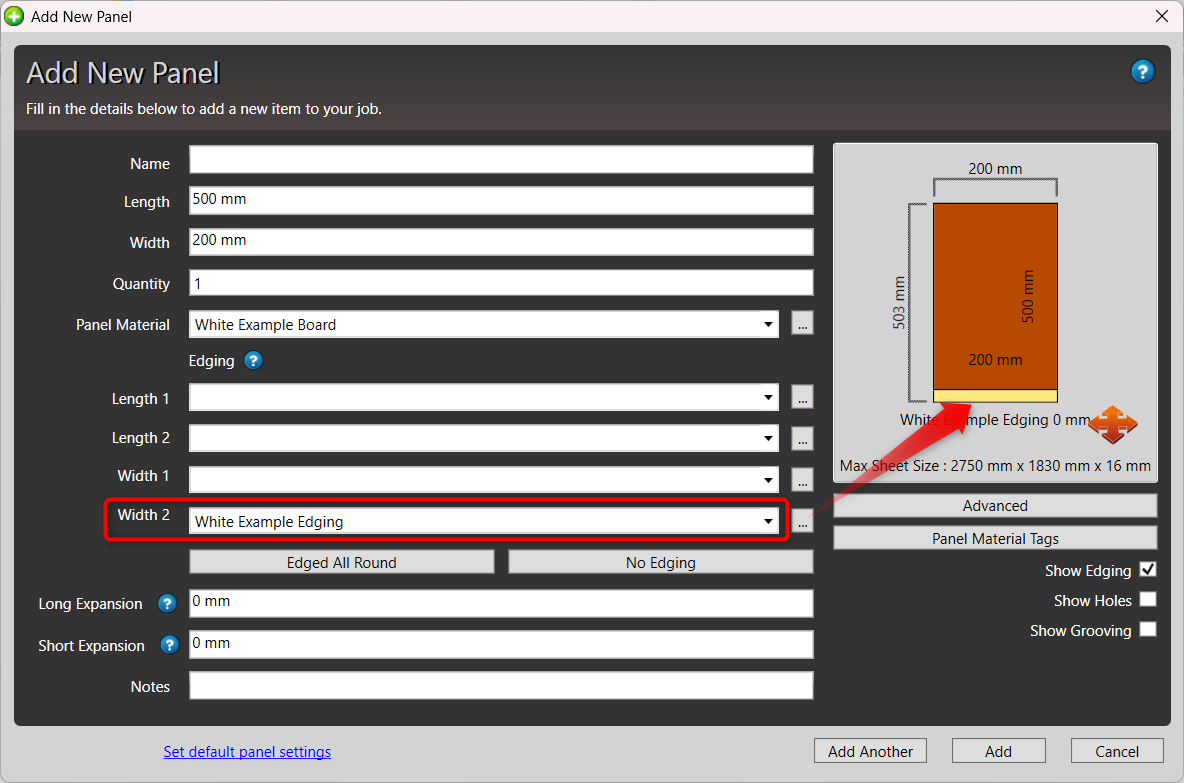Viewport: 1184px width, 783px height.
Task: Open Panel Material Tags
Action: tap(995, 538)
